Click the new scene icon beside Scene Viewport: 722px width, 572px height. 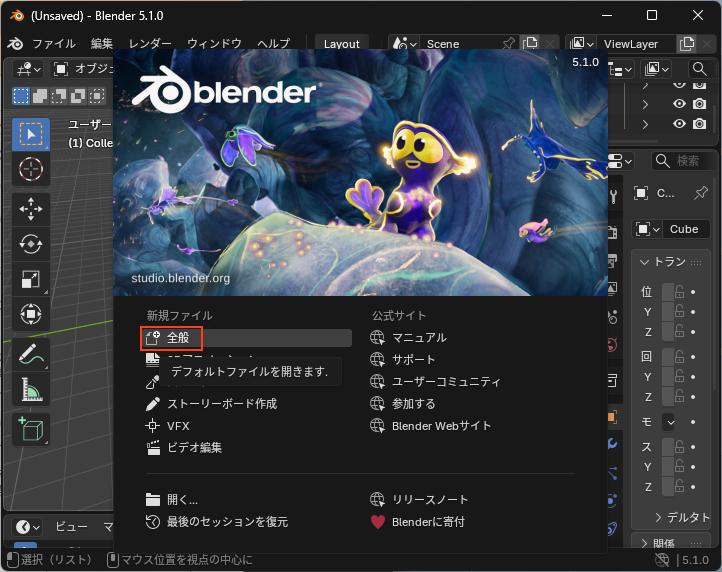[530, 44]
